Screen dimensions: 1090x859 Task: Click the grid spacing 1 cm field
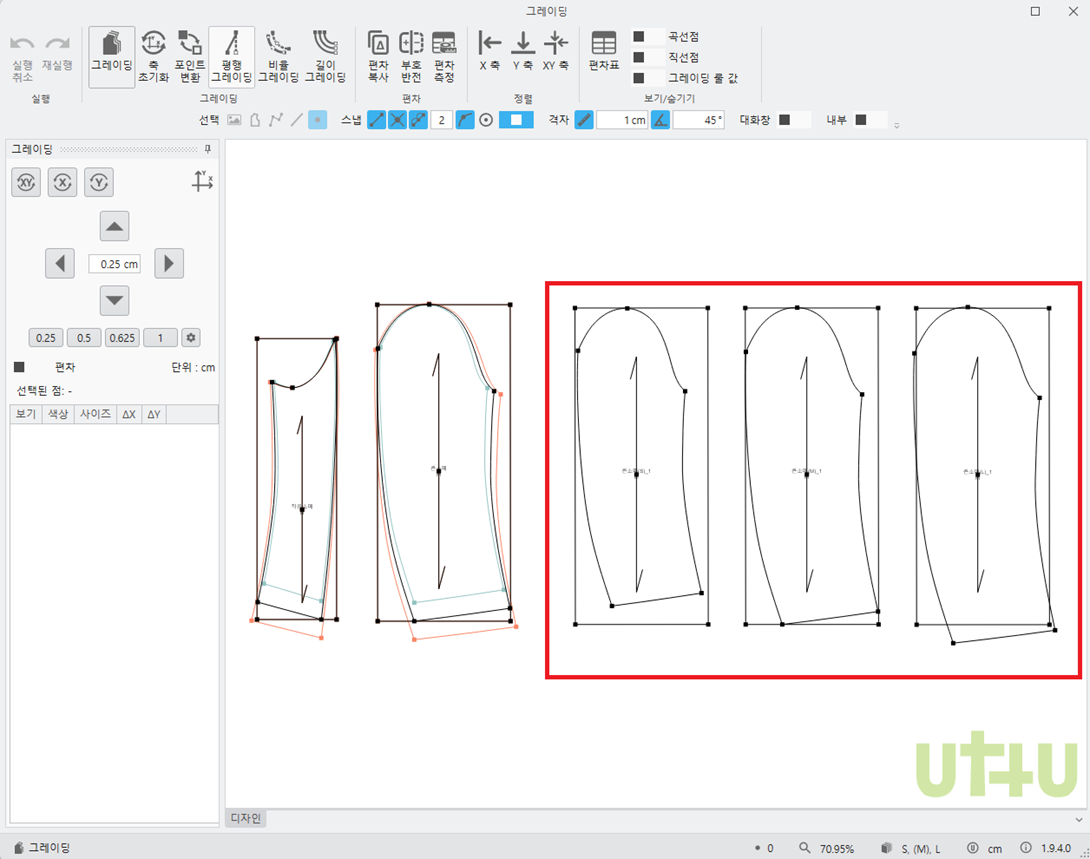click(x=623, y=120)
